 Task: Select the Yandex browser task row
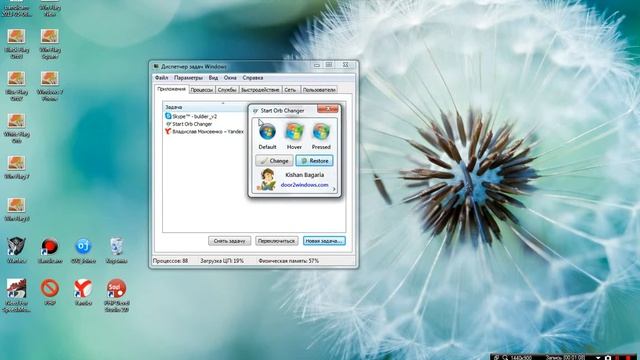(205, 131)
